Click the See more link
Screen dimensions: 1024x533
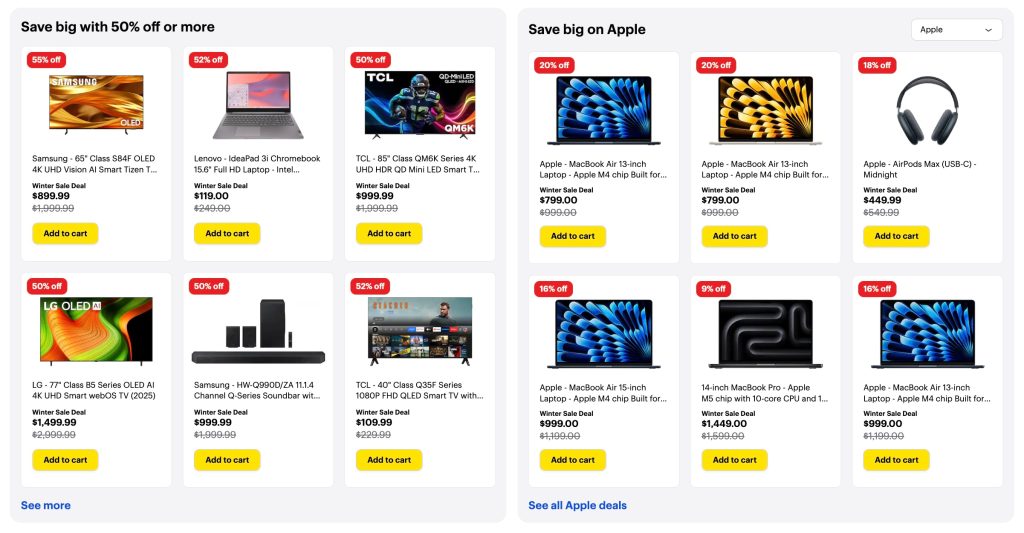tap(46, 505)
